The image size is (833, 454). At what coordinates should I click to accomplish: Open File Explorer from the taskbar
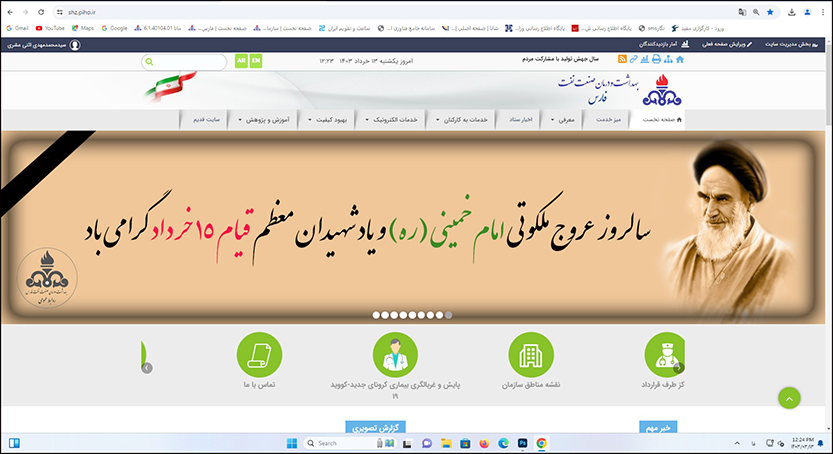click(x=446, y=443)
